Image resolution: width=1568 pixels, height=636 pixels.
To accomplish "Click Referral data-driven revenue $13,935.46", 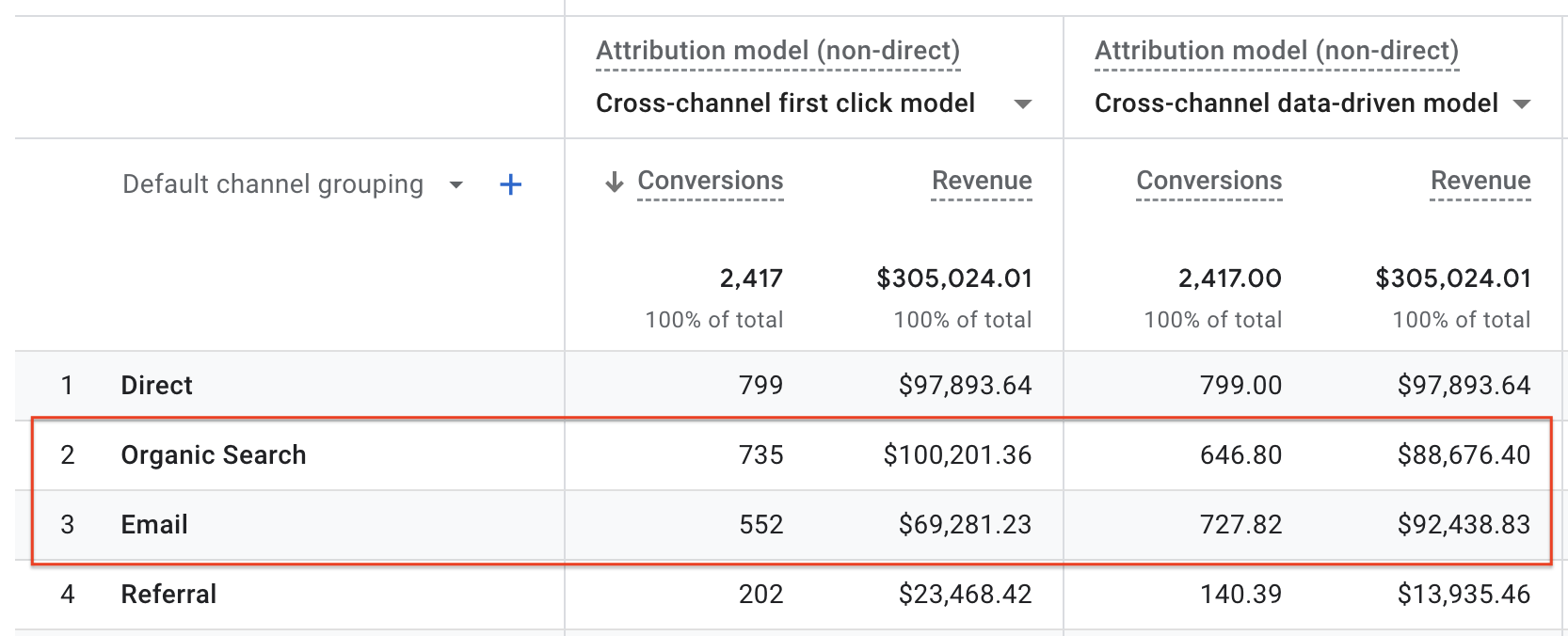I will (1464, 595).
